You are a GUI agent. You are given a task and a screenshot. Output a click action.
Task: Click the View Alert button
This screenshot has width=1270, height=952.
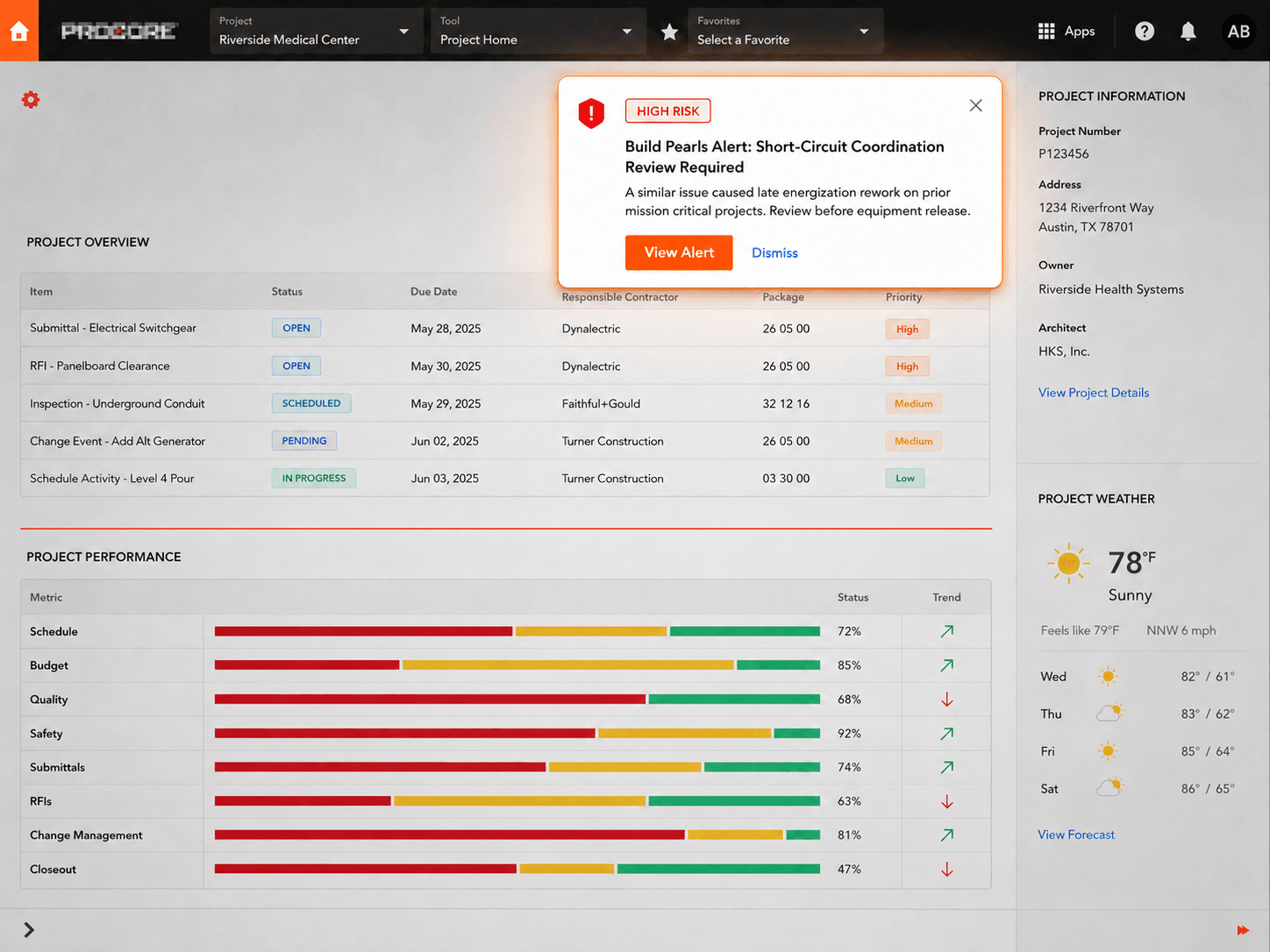click(x=679, y=252)
